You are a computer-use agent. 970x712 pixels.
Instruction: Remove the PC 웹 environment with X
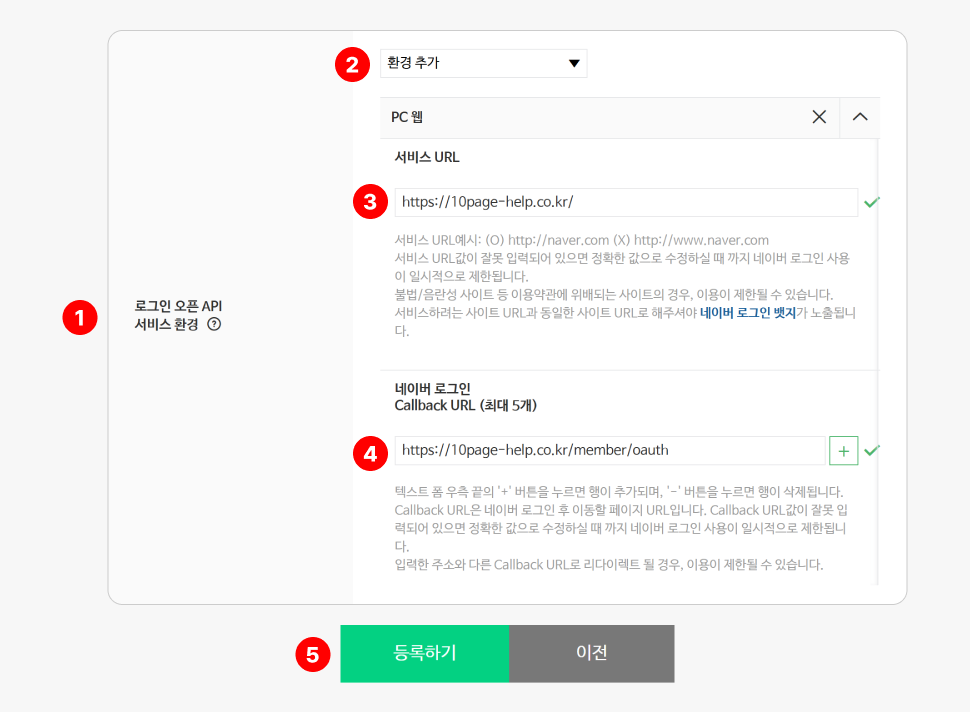tap(819, 117)
